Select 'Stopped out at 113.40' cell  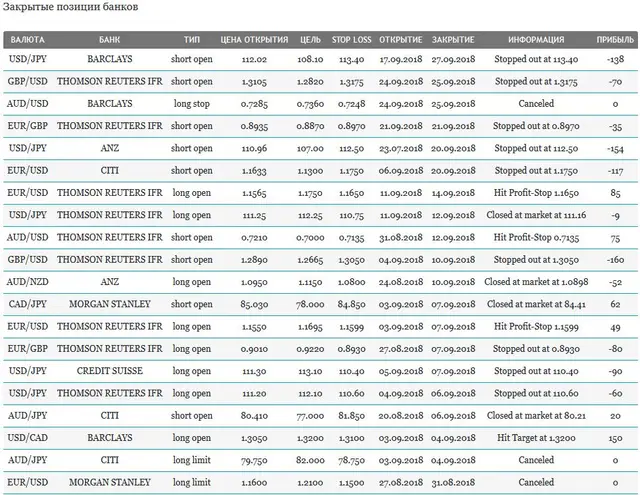(536, 59)
